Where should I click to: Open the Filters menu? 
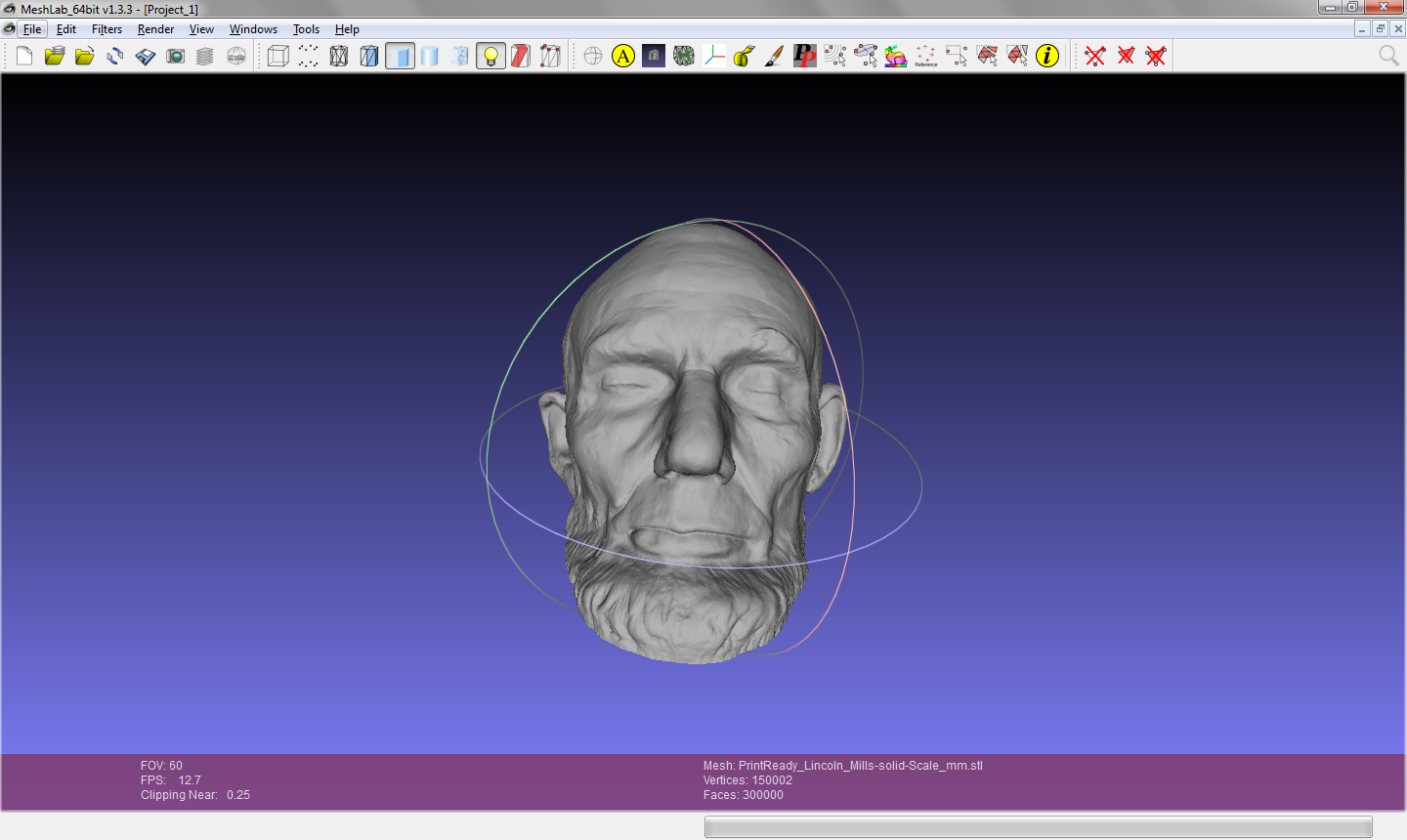[x=107, y=29]
